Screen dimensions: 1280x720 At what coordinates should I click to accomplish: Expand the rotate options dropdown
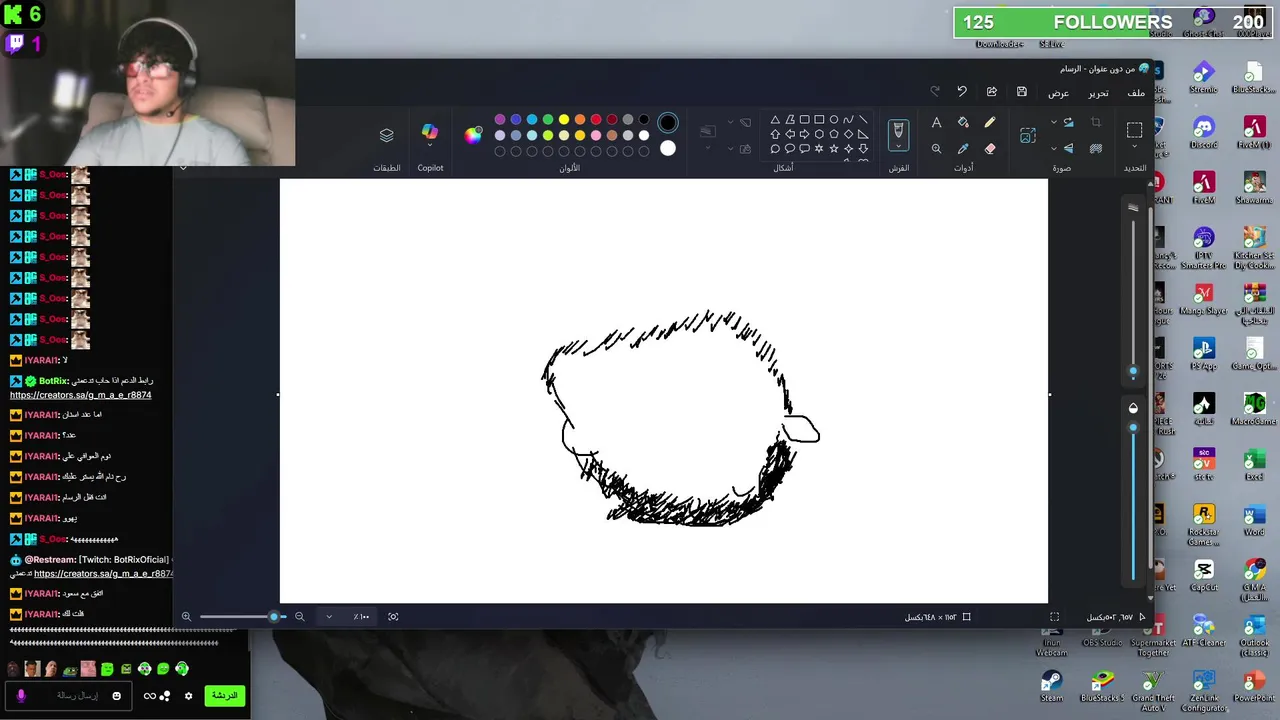coord(1054,122)
